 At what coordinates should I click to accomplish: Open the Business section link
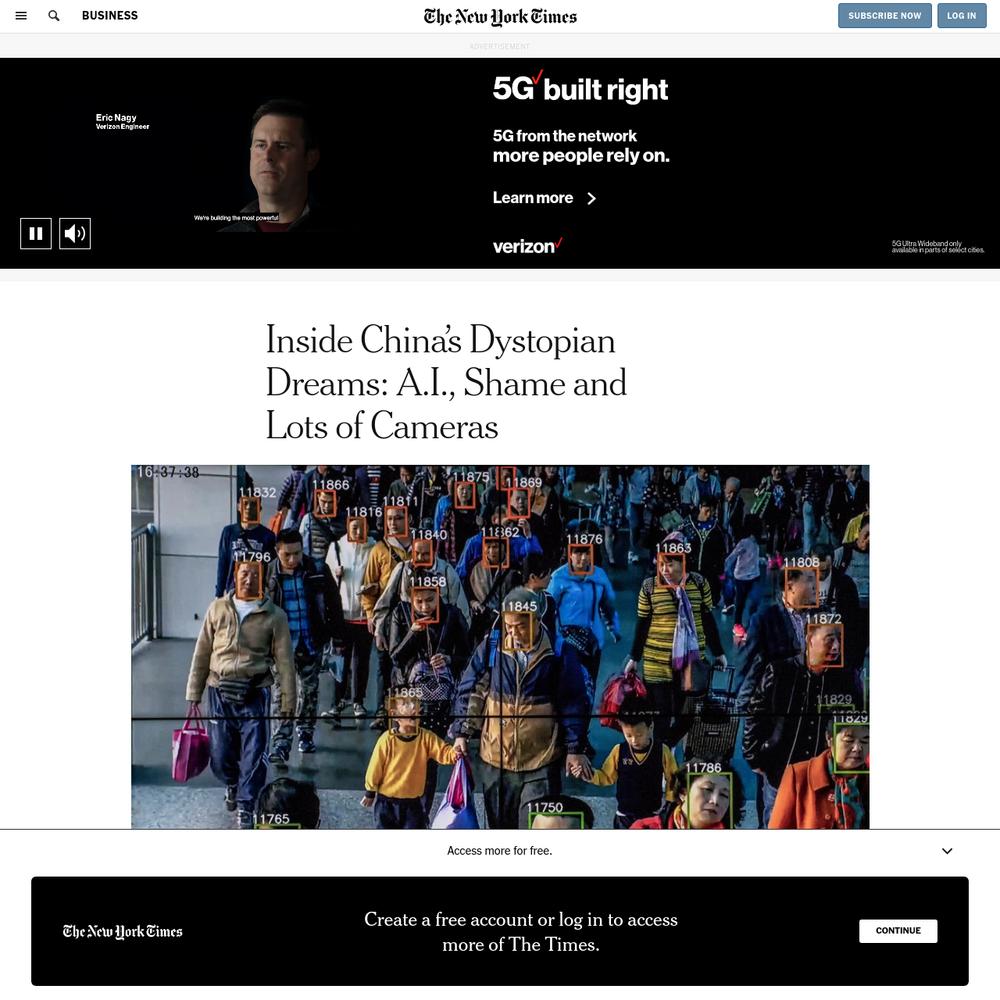pyautogui.click(x=110, y=15)
